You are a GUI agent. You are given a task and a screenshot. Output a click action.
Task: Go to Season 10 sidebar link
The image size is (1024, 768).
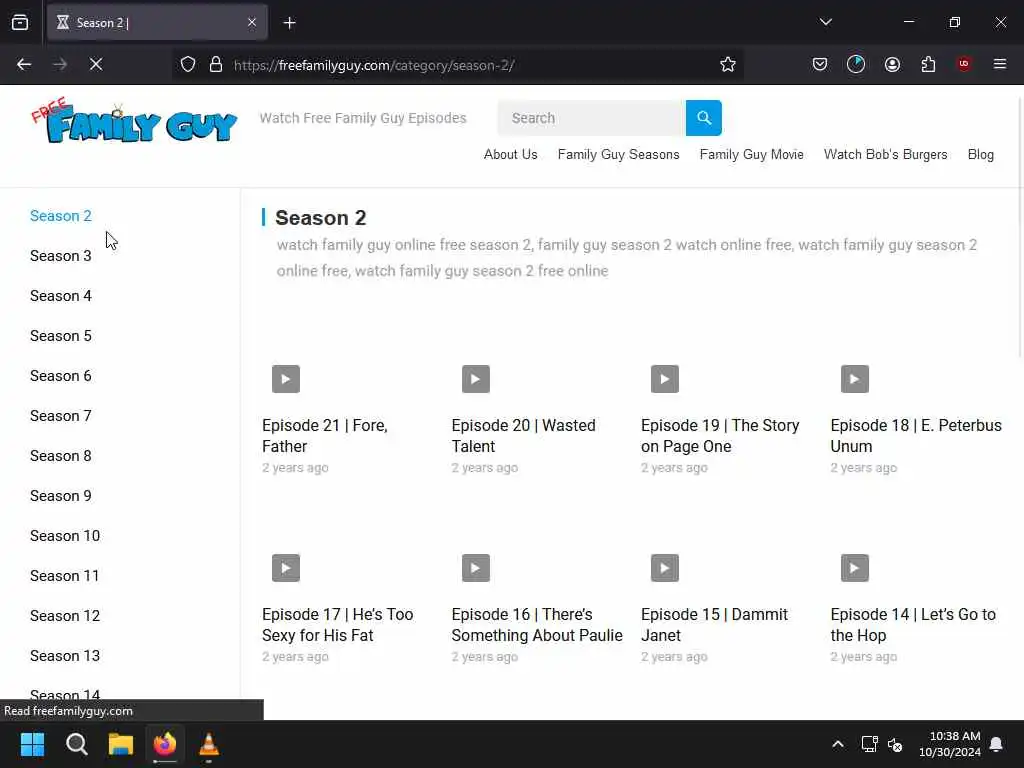point(65,536)
